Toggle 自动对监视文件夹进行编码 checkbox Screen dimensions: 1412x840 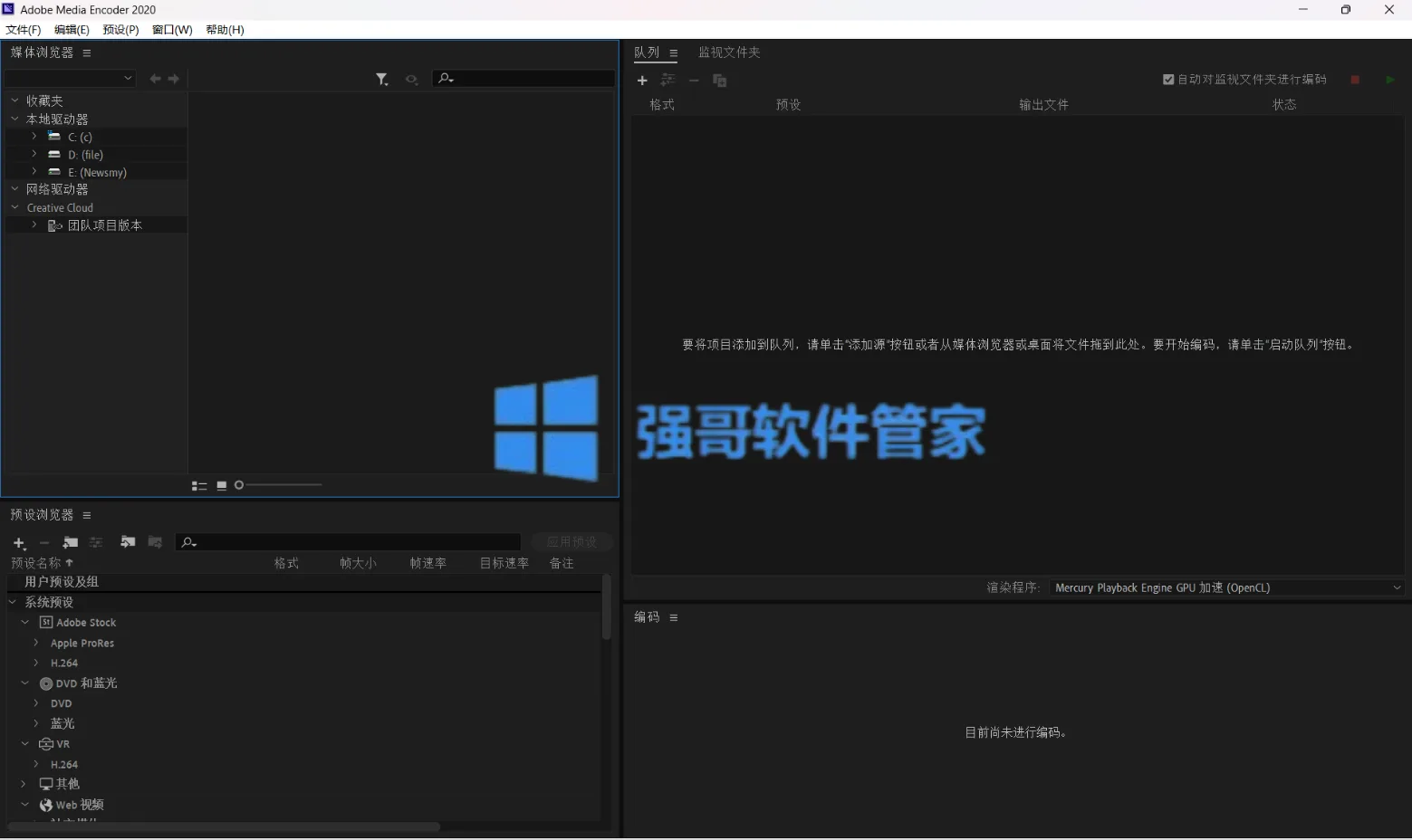1168,80
